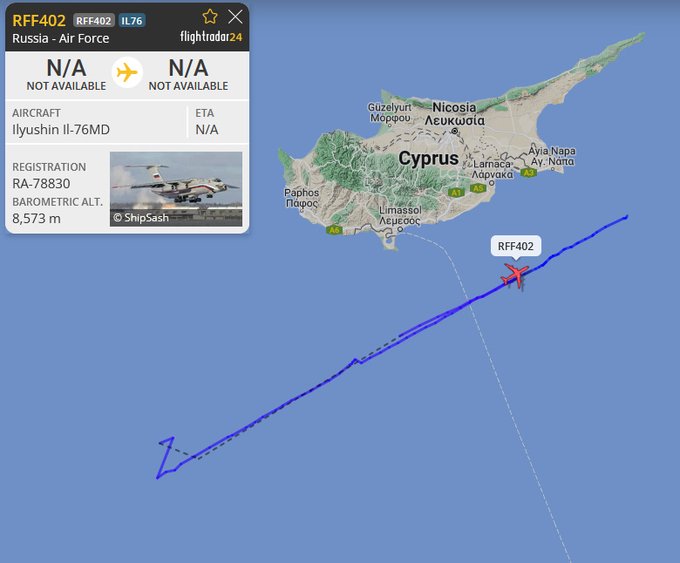Click registration RA-78830 text
Image resolution: width=680 pixels, height=563 pixels.
pos(41,183)
